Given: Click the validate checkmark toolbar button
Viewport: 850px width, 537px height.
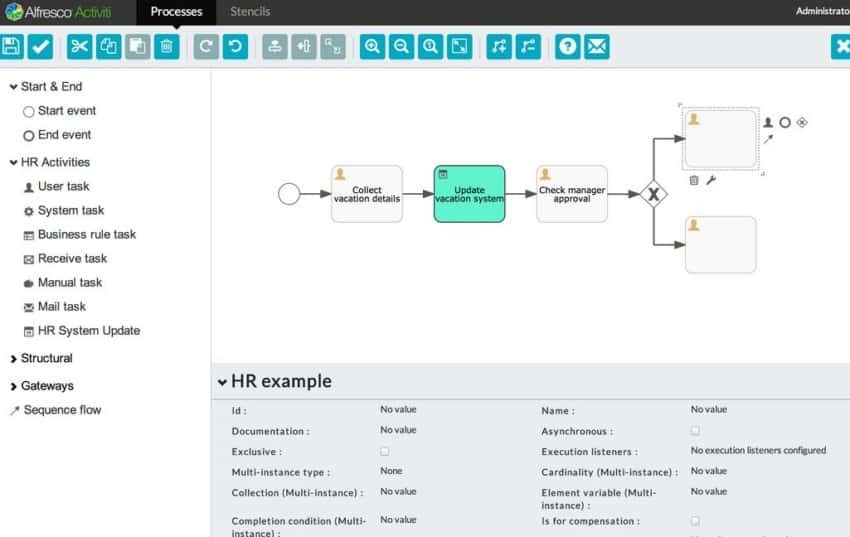Looking at the screenshot, I should coord(40,47).
